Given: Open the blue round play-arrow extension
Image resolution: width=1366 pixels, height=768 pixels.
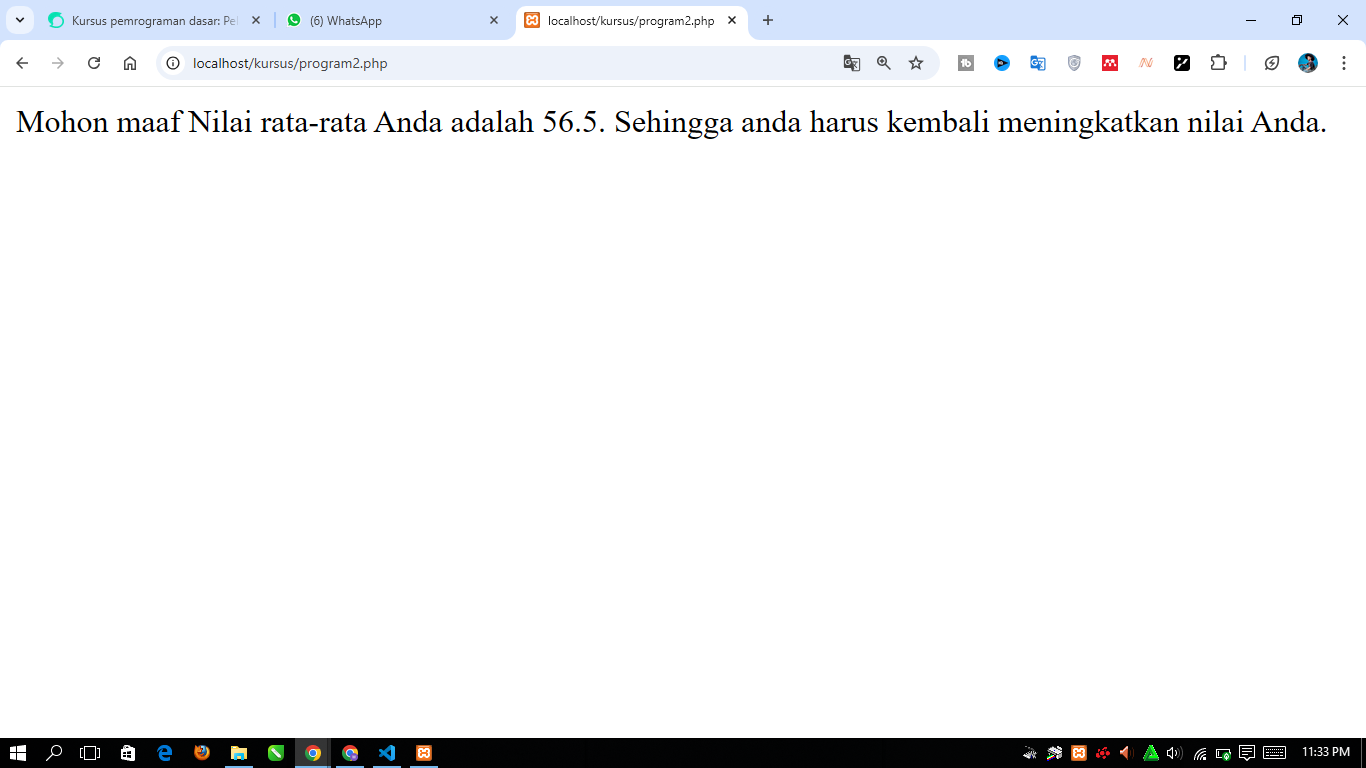Looking at the screenshot, I should 1002,63.
